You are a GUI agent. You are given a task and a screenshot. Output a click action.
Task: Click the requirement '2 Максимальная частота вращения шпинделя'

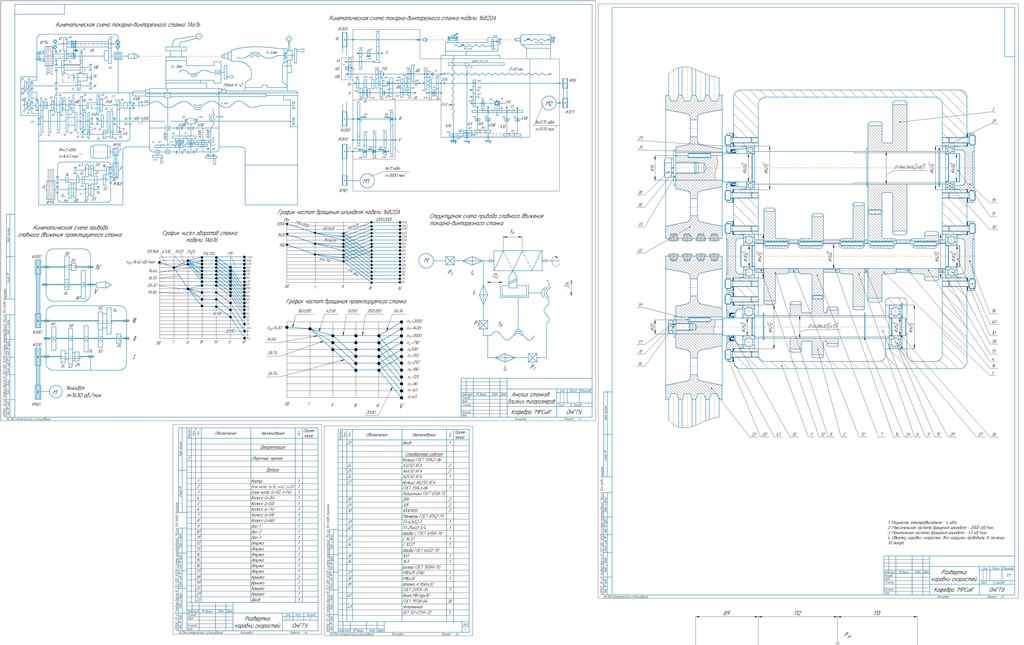pos(940,527)
